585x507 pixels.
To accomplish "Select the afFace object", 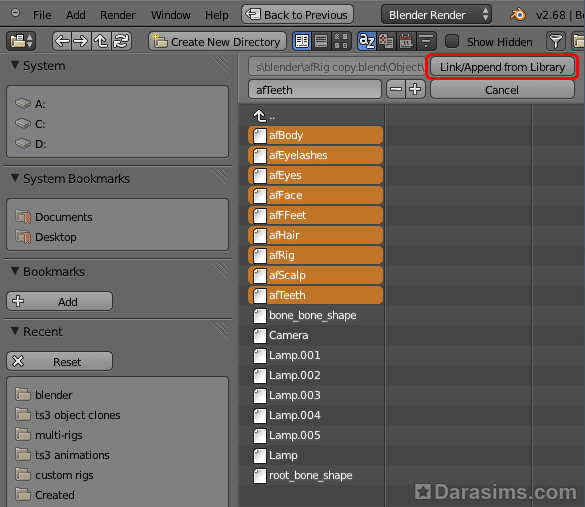I will point(316,195).
